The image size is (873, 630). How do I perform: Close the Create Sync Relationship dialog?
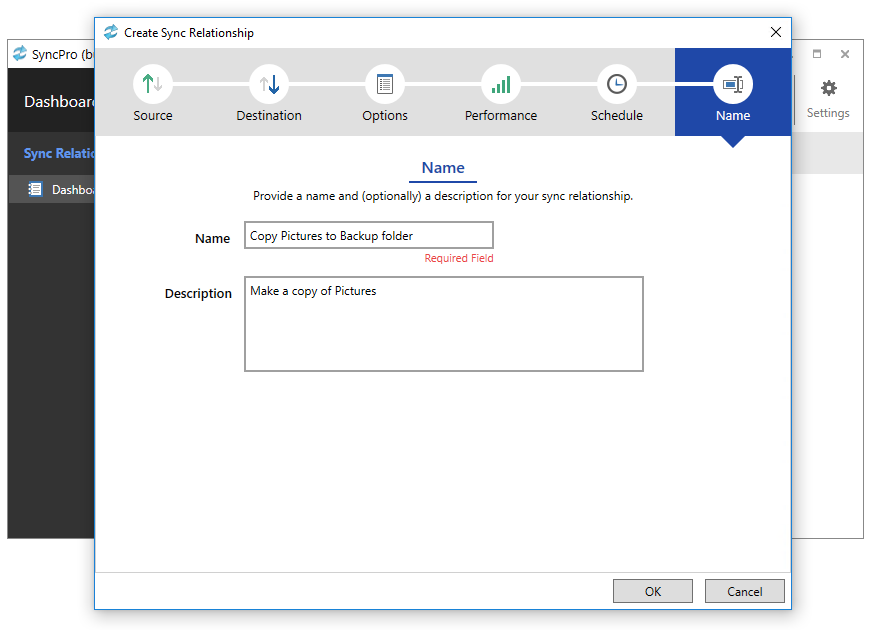[x=775, y=32]
